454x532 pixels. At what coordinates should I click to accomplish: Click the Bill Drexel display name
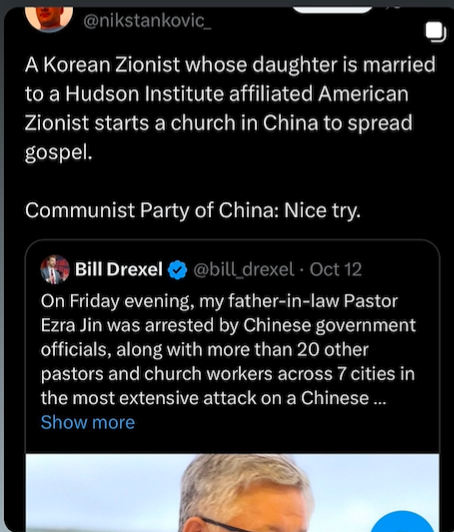[119, 269]
